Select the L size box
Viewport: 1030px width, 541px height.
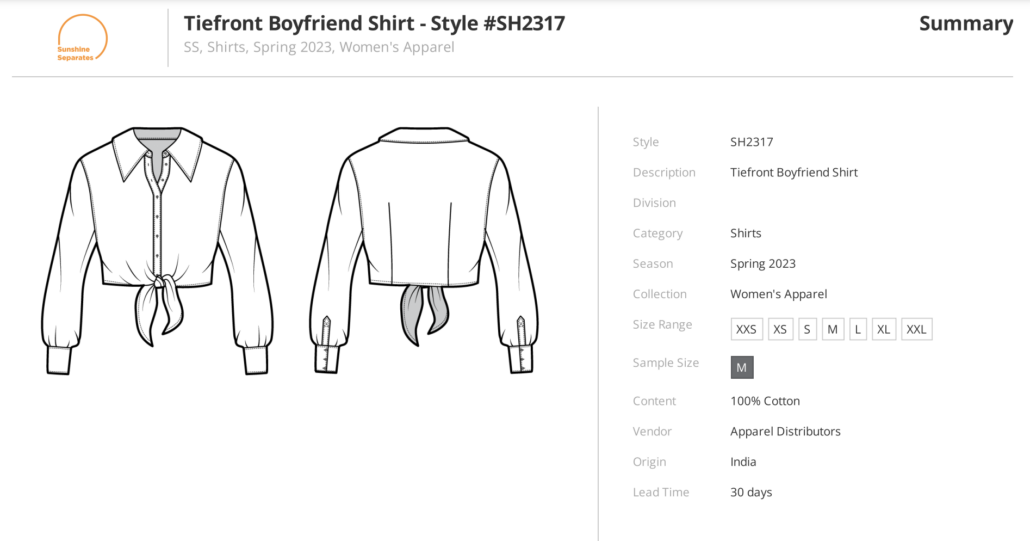[x=858, y=329]
